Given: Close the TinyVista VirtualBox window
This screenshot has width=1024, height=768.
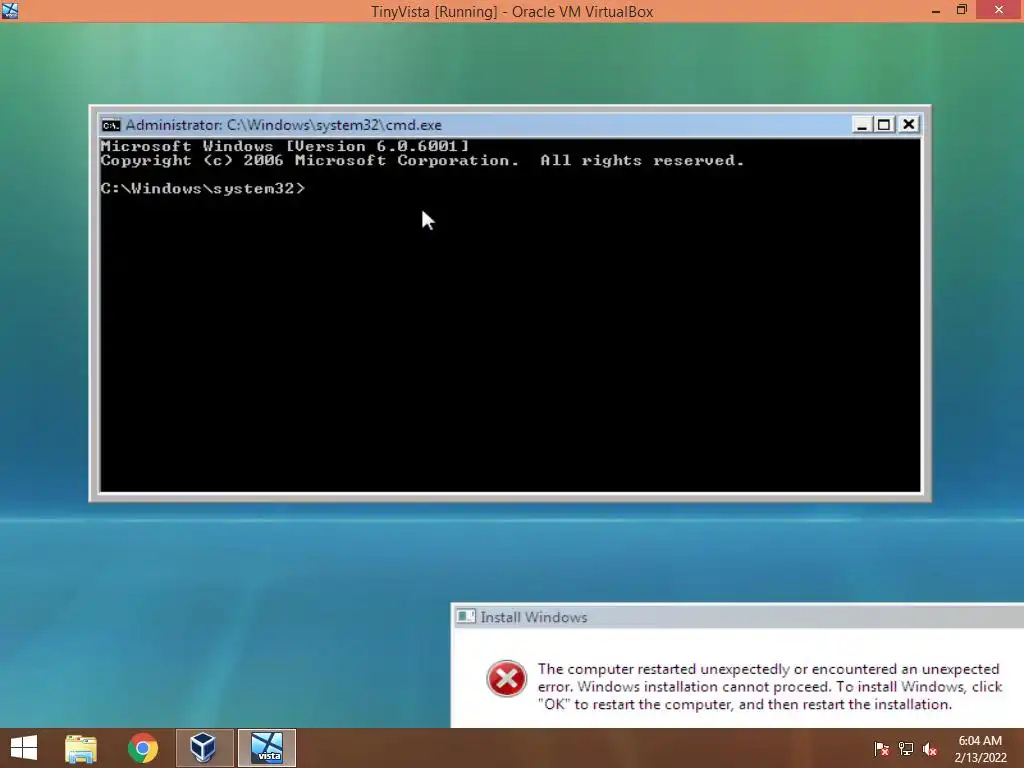Looking at the screenshot, I should (999, 10).
